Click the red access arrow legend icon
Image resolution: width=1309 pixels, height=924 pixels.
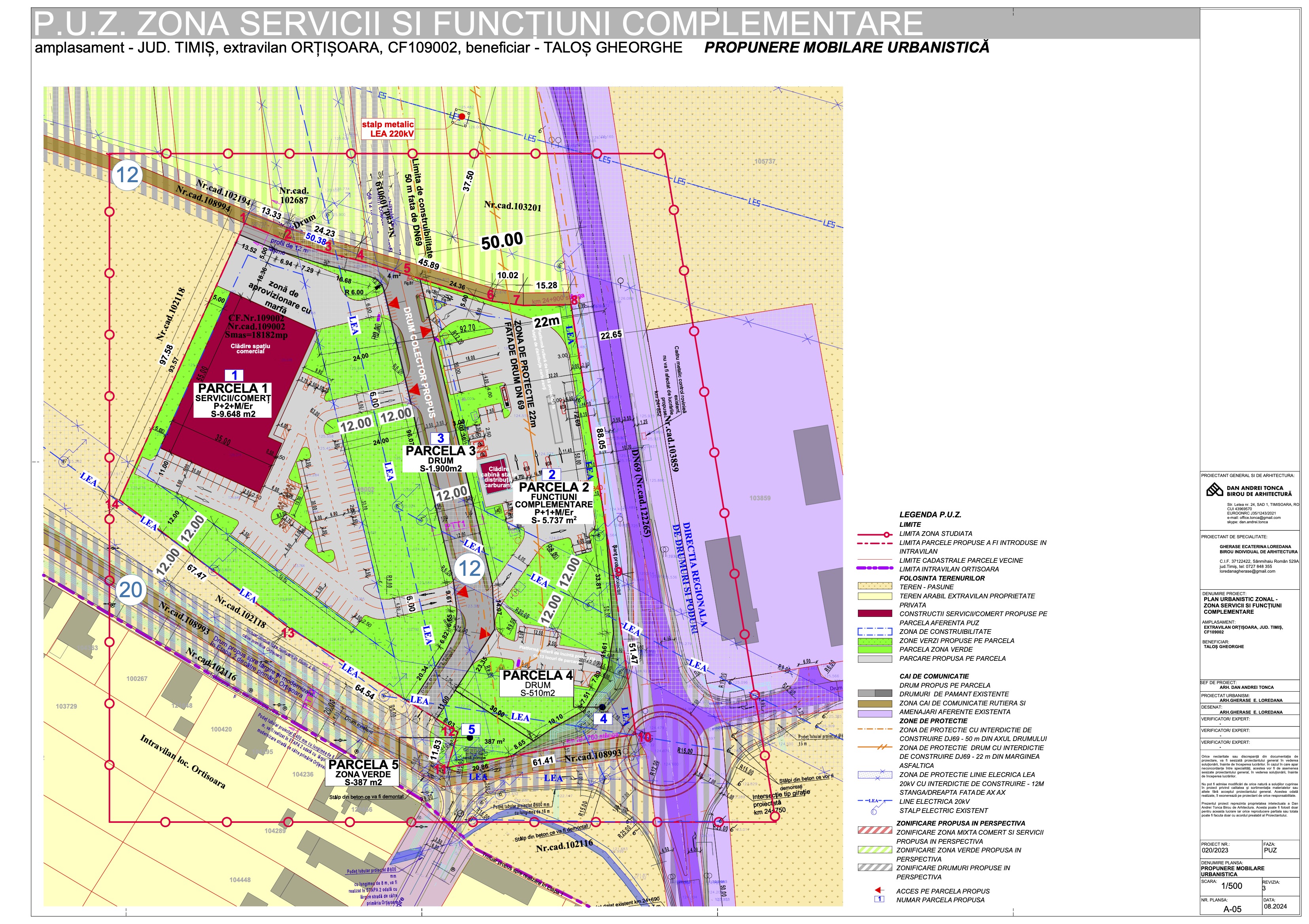[878, 890]
